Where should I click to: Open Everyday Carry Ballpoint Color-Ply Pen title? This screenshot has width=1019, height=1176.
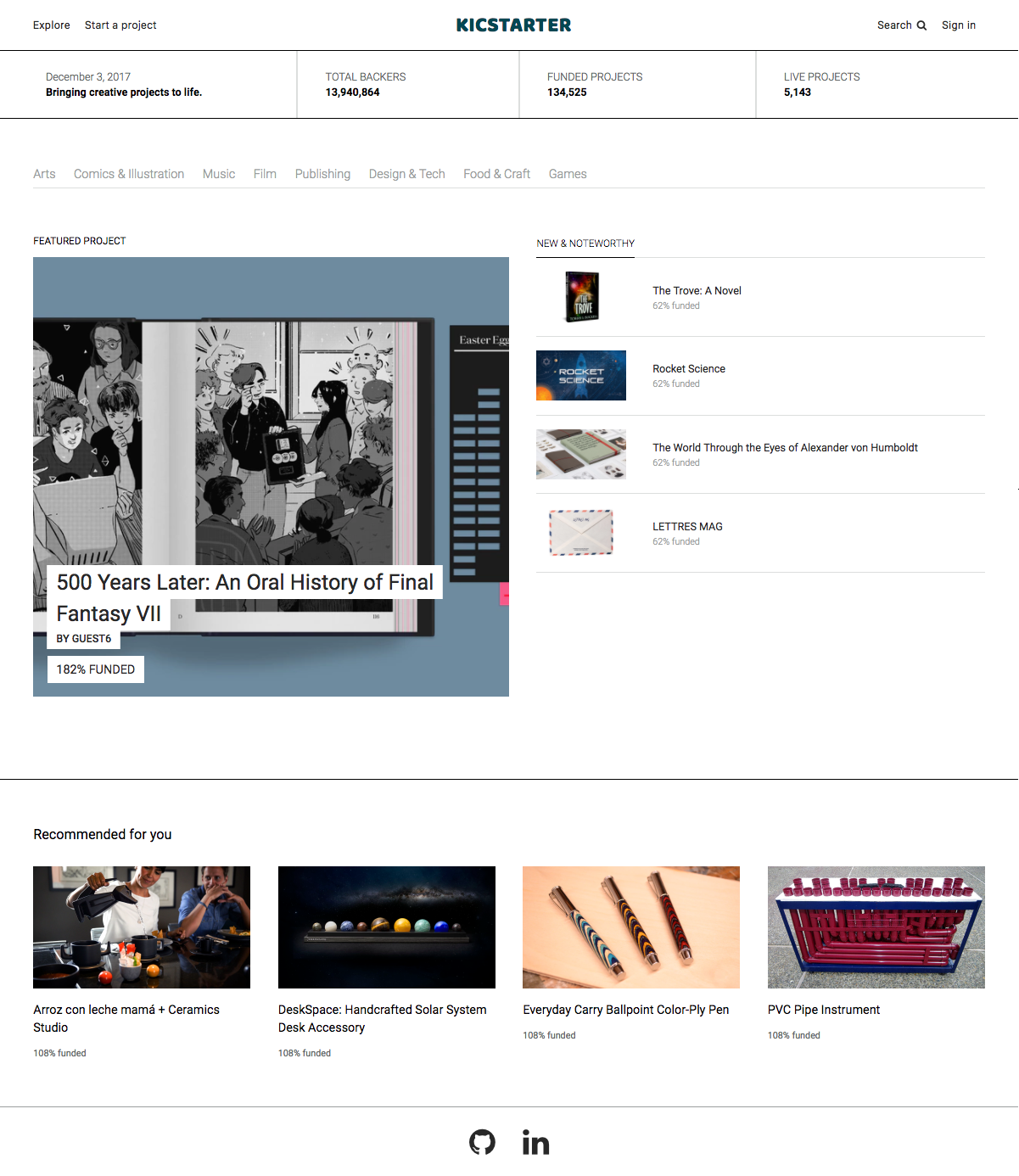pyautogui.click(x=626, y=1010)
